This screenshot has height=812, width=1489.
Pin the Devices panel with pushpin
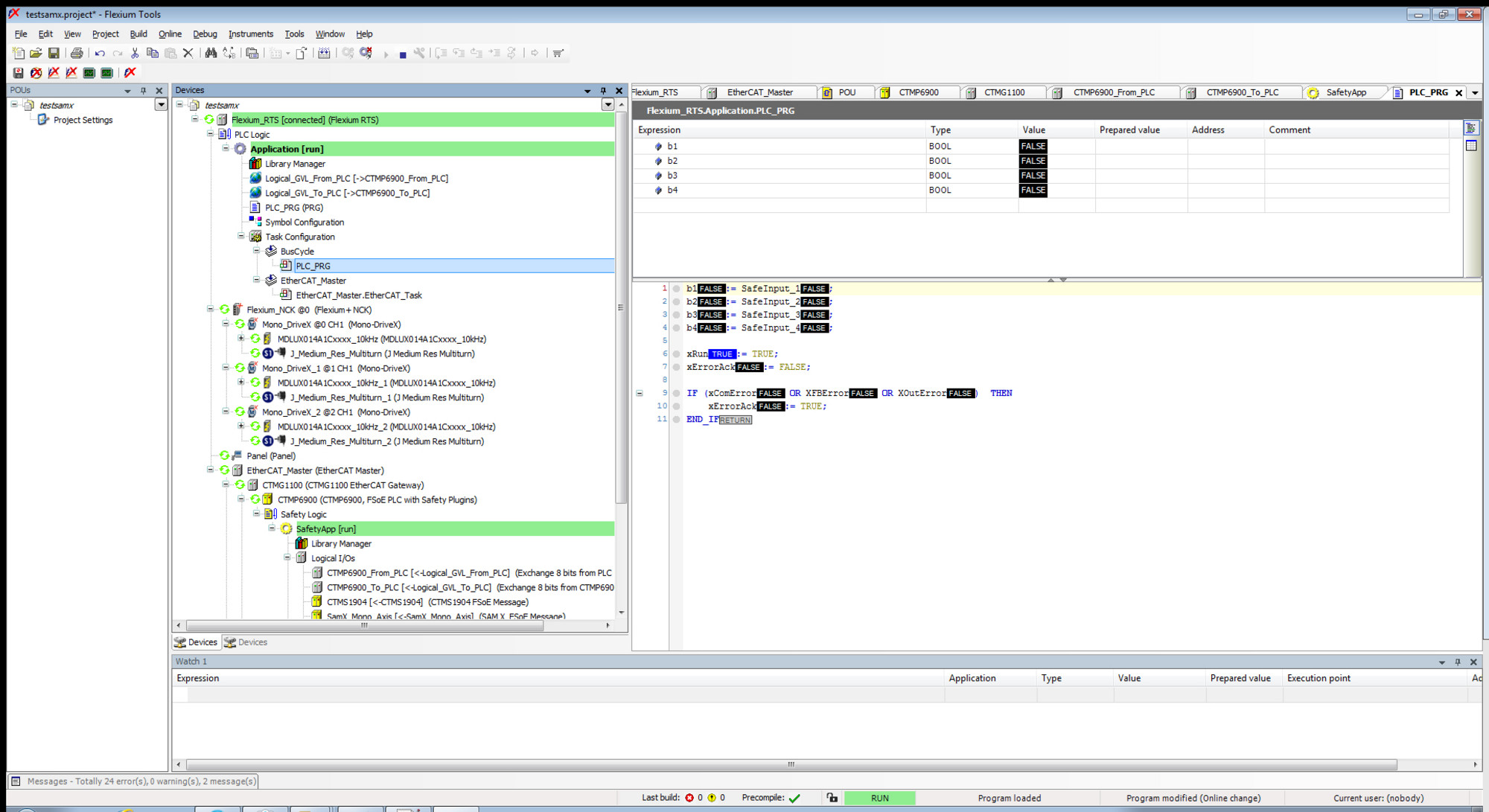coord(603,90)
